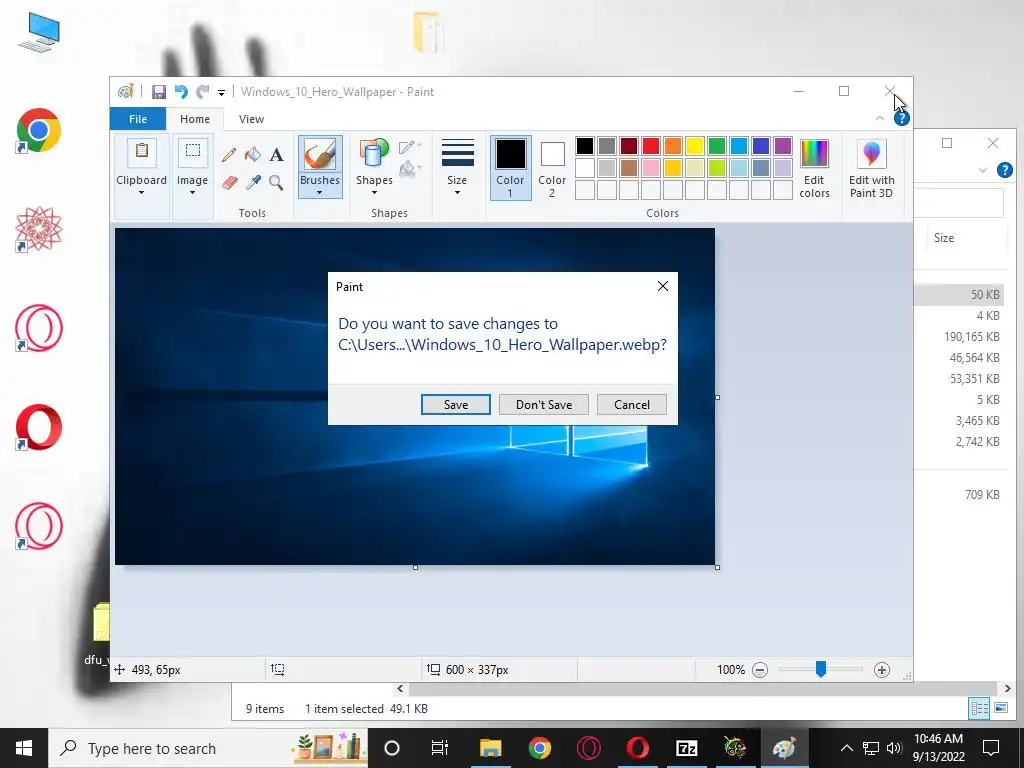This screenshot has height=768, width=1024.
Task: Click the Size column header in Explorer
Action: (967, 238)
